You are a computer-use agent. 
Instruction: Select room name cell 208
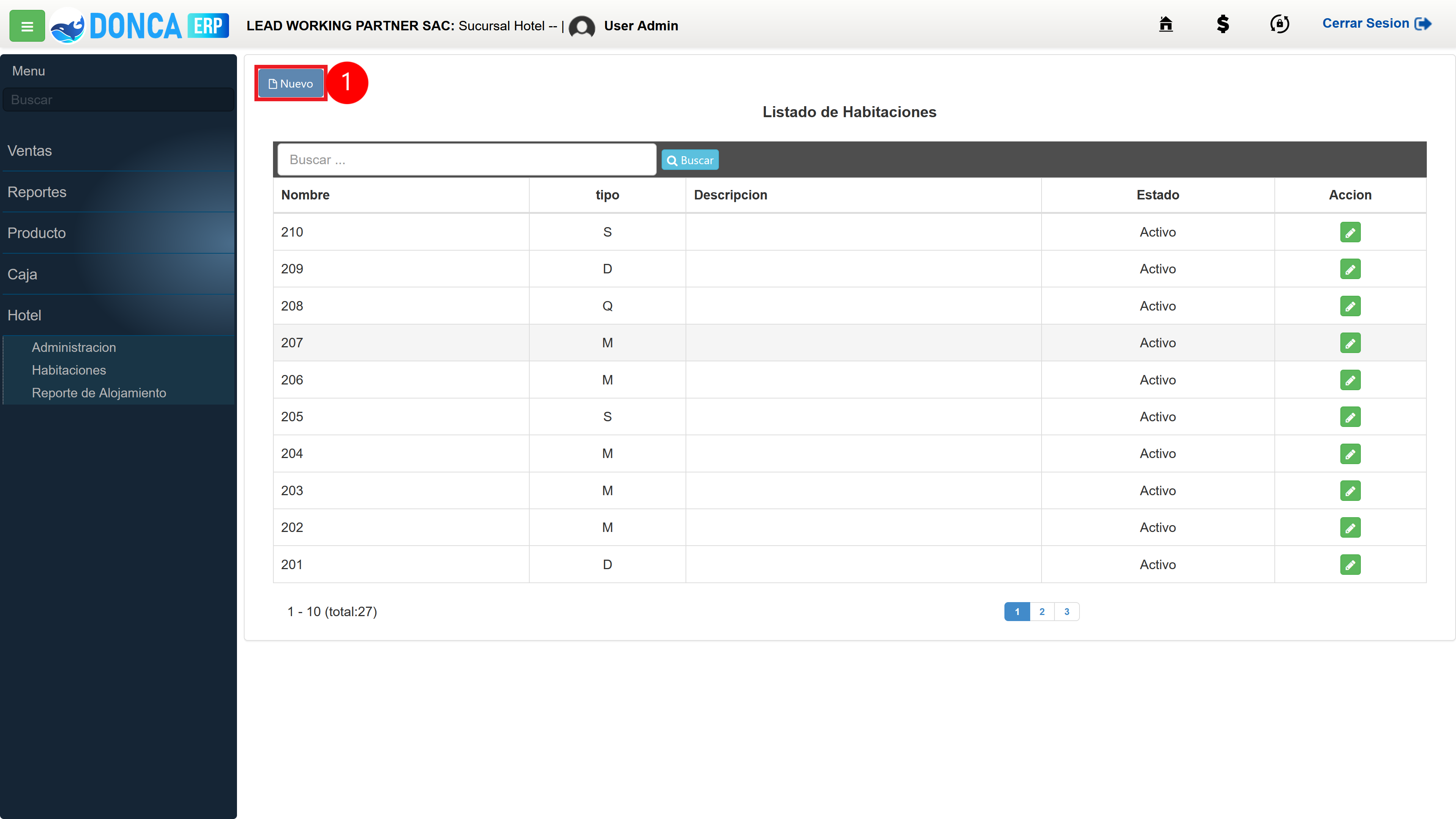tap(401, 306)
